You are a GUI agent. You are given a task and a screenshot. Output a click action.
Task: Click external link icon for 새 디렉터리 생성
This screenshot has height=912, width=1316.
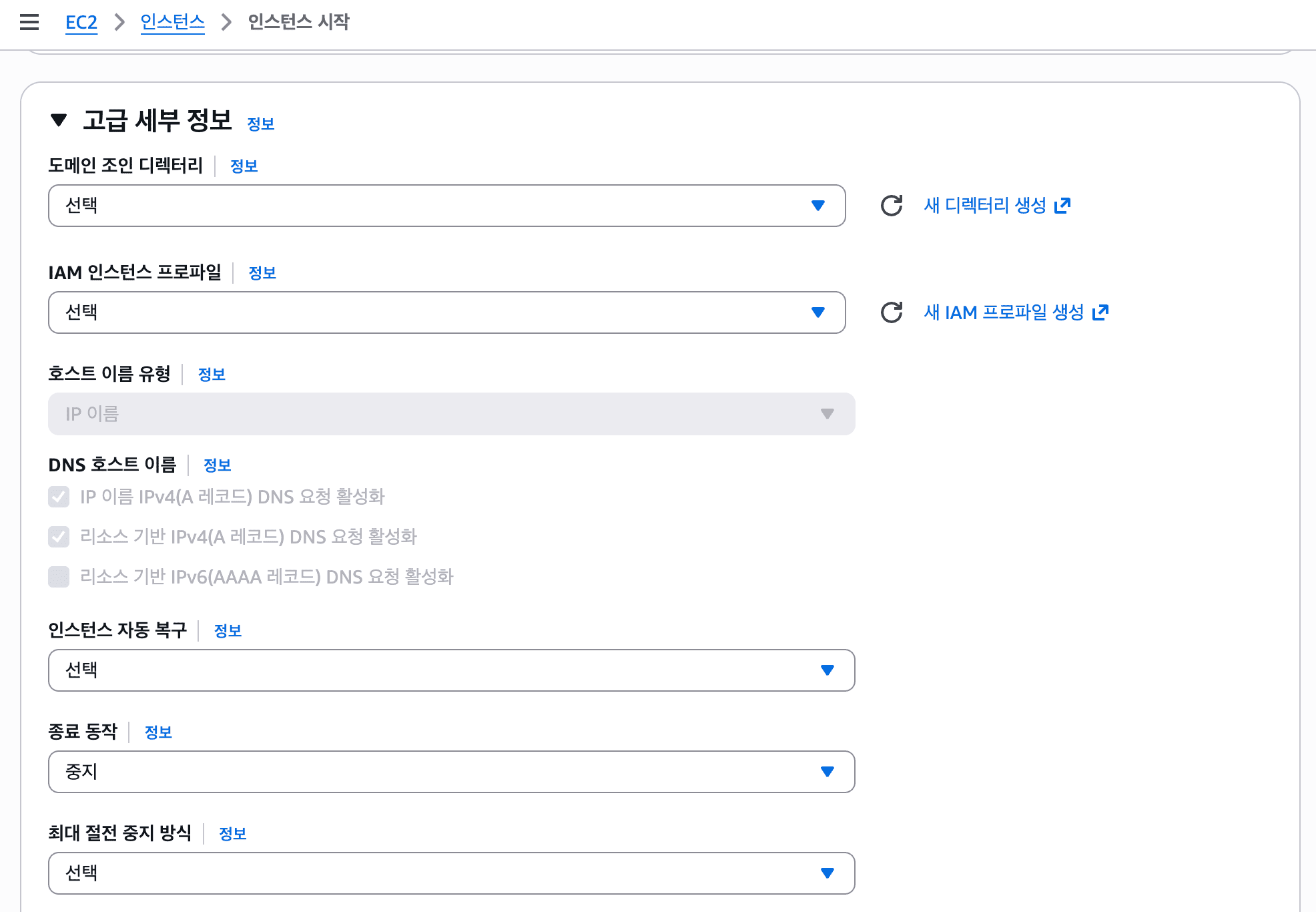[x=1062, y=206]
